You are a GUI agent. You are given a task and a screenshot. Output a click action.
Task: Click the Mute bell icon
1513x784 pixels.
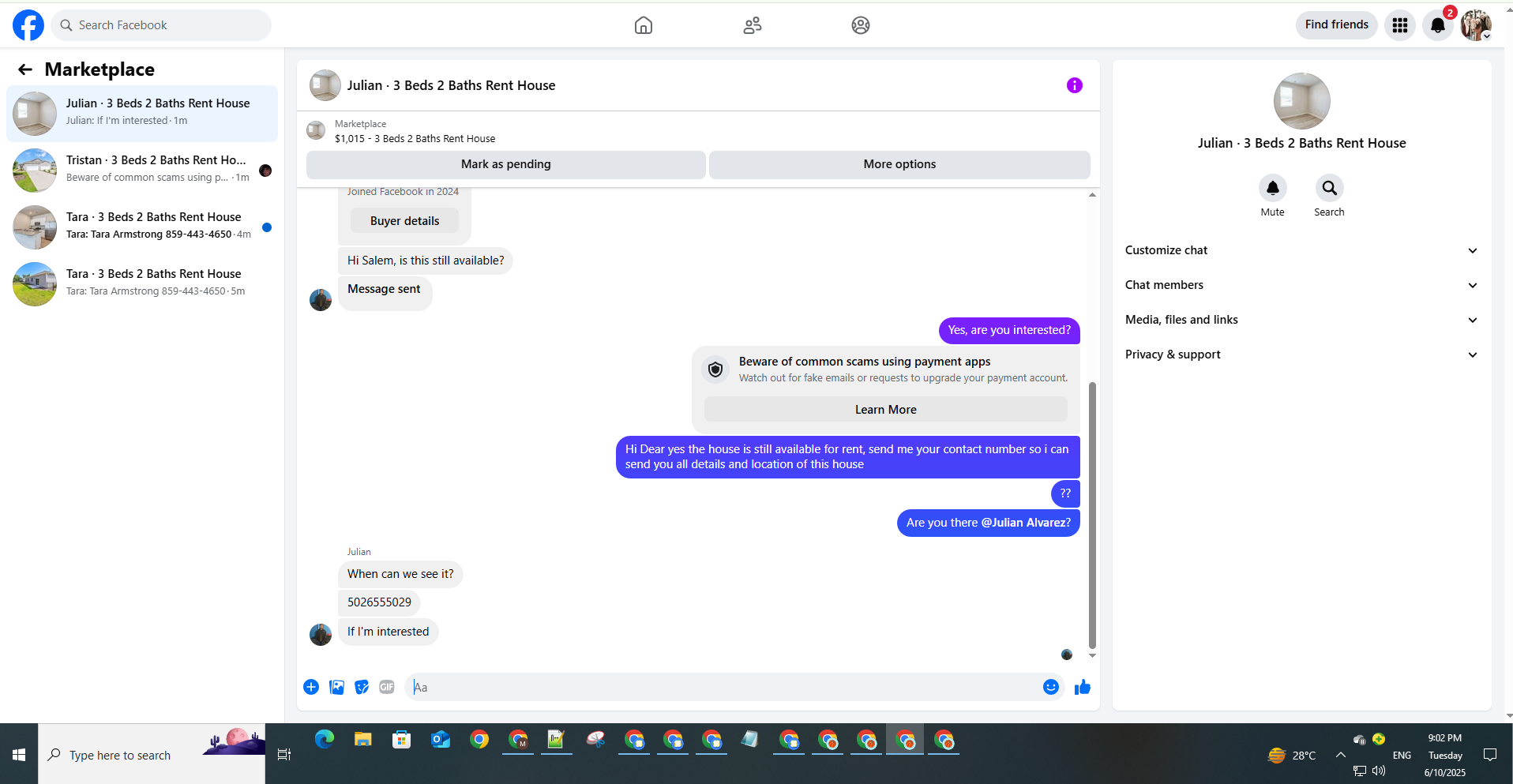point(1273,188)
